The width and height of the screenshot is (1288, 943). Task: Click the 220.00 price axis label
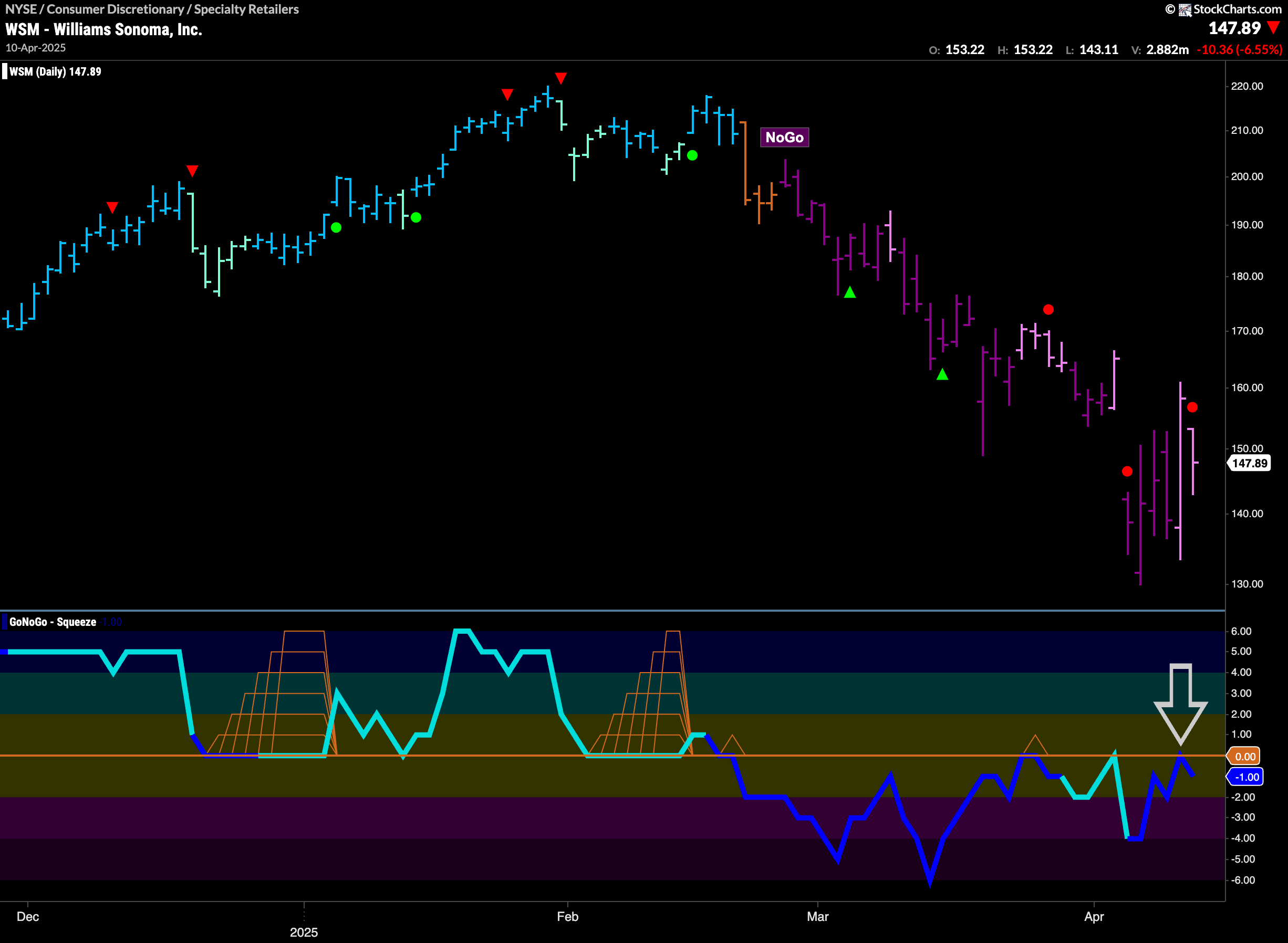coord(1247,86)
